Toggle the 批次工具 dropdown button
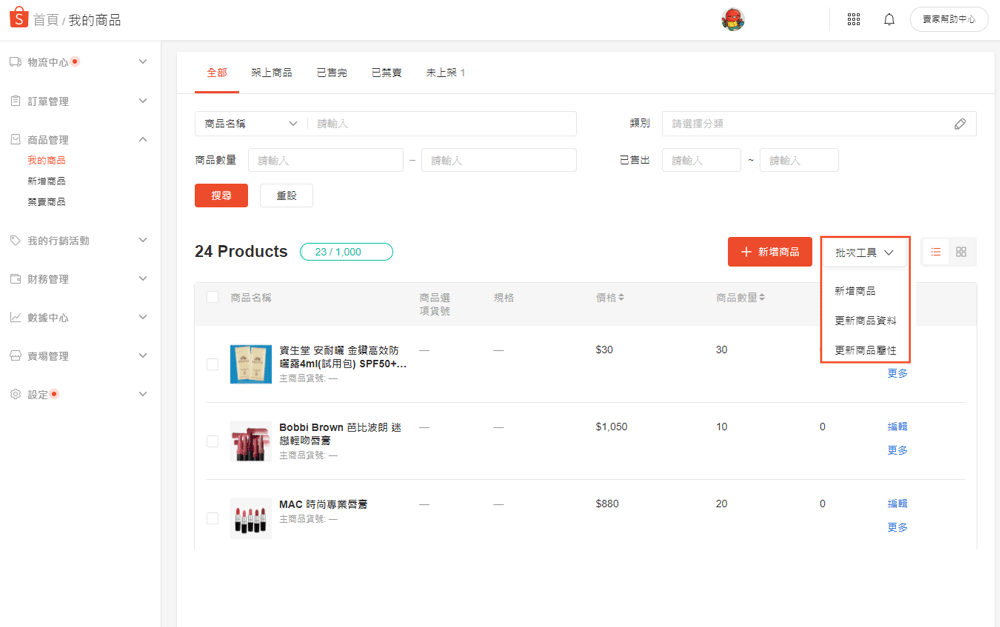 click(x=864, y=253)
